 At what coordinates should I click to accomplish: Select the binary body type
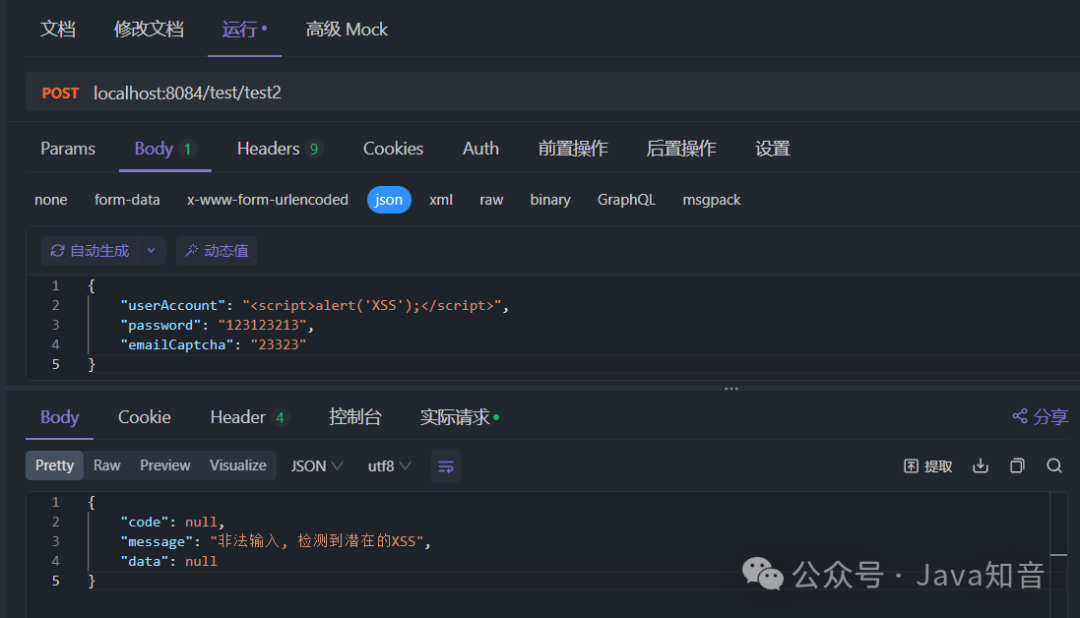pos(550,200)
